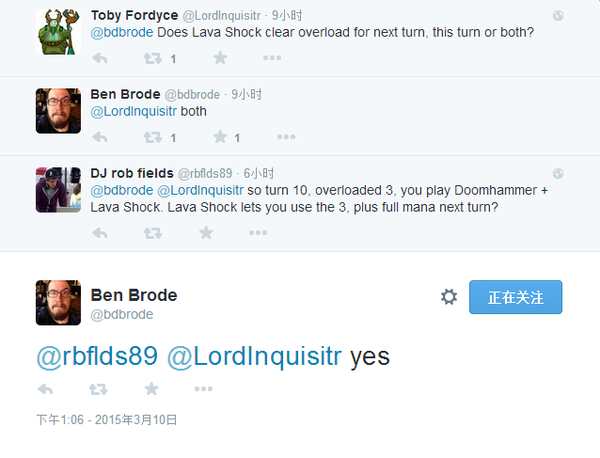
Task: Open the tweet timestamp 2015年3月10日
Action: (x=106, y=420)
